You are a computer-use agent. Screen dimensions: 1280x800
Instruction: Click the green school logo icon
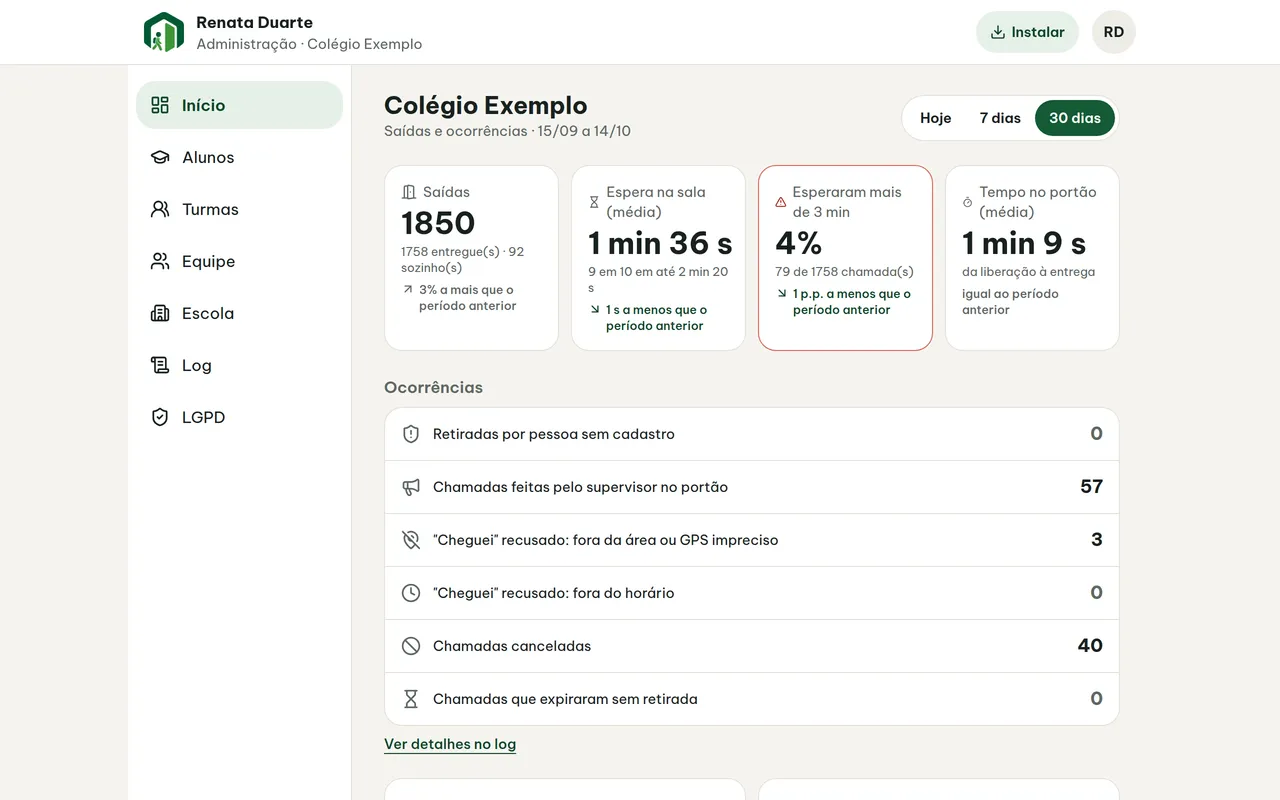click(164, 32)
